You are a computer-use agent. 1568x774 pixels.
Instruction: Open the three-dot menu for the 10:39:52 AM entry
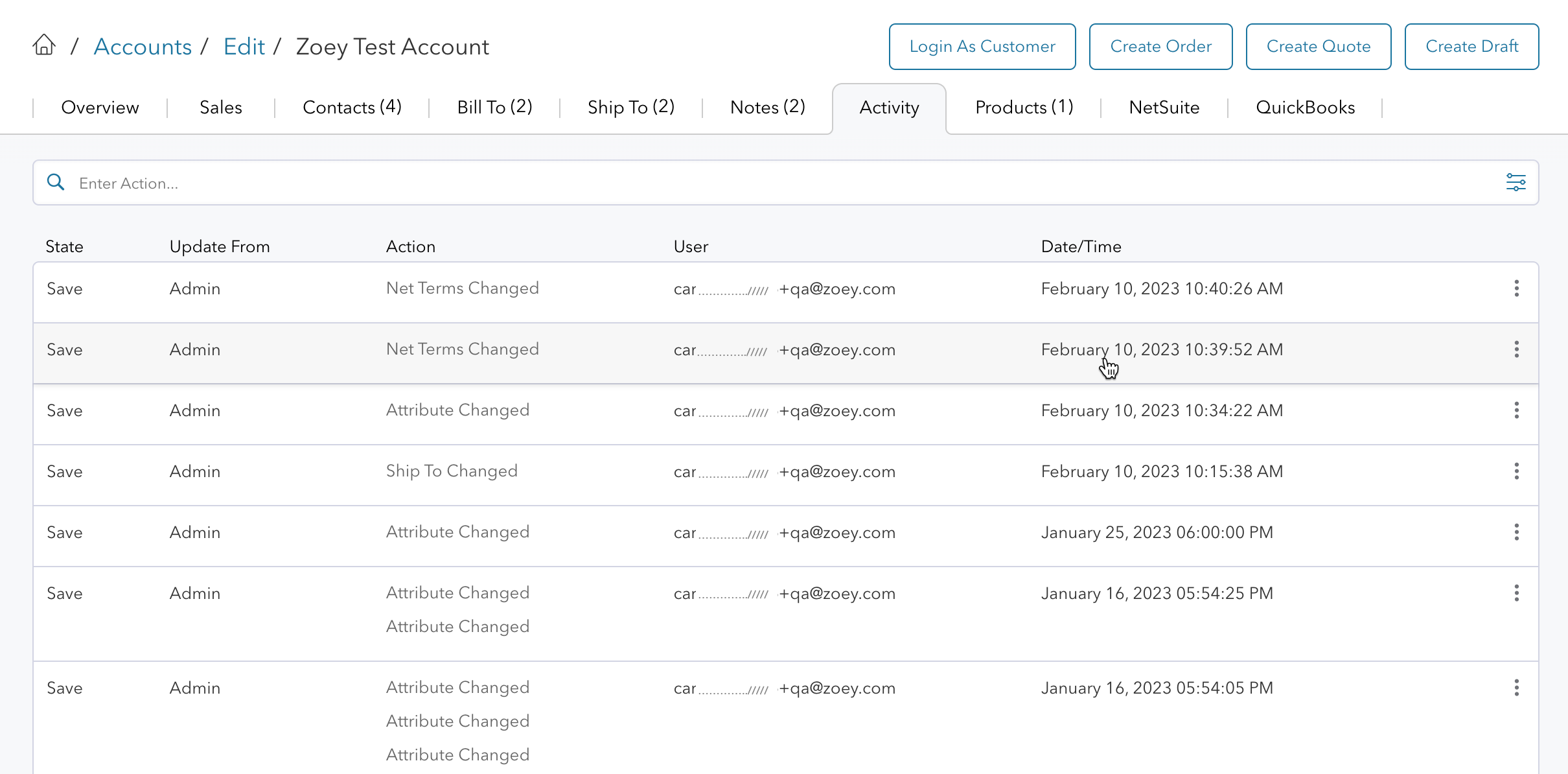point(1516,349)
